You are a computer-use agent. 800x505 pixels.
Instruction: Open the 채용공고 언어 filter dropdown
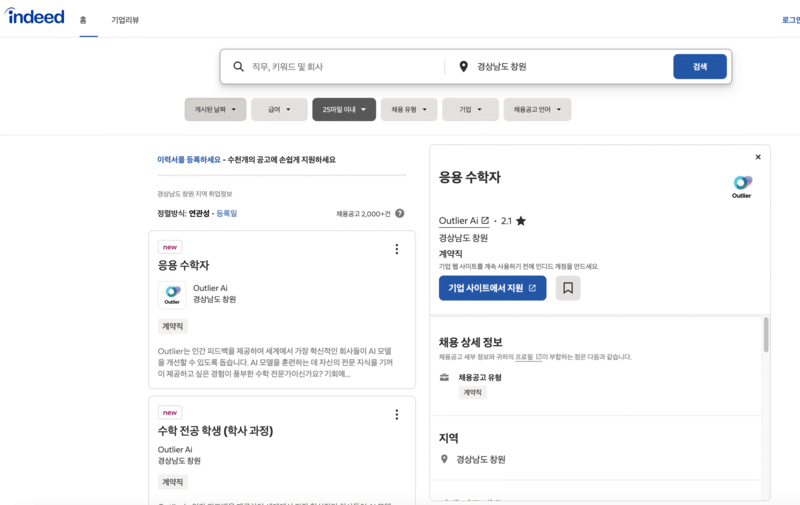[x=537, y=110]
